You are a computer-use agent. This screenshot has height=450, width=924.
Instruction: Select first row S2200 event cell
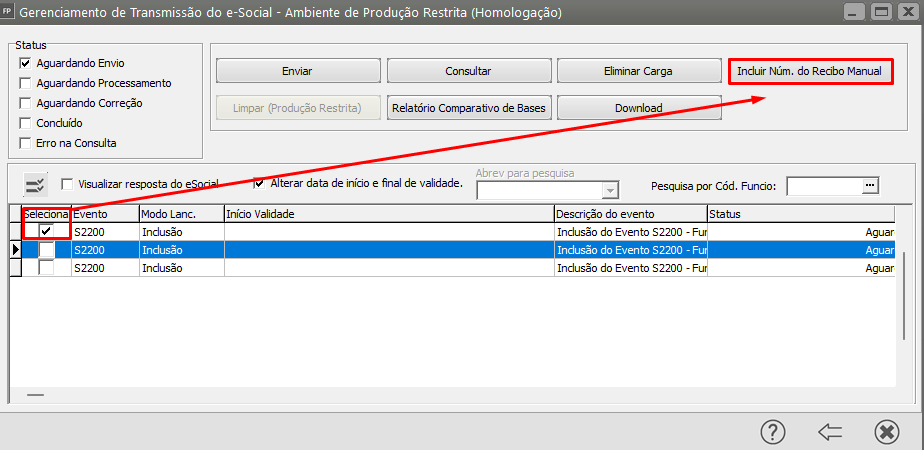[x=105, y=231]
